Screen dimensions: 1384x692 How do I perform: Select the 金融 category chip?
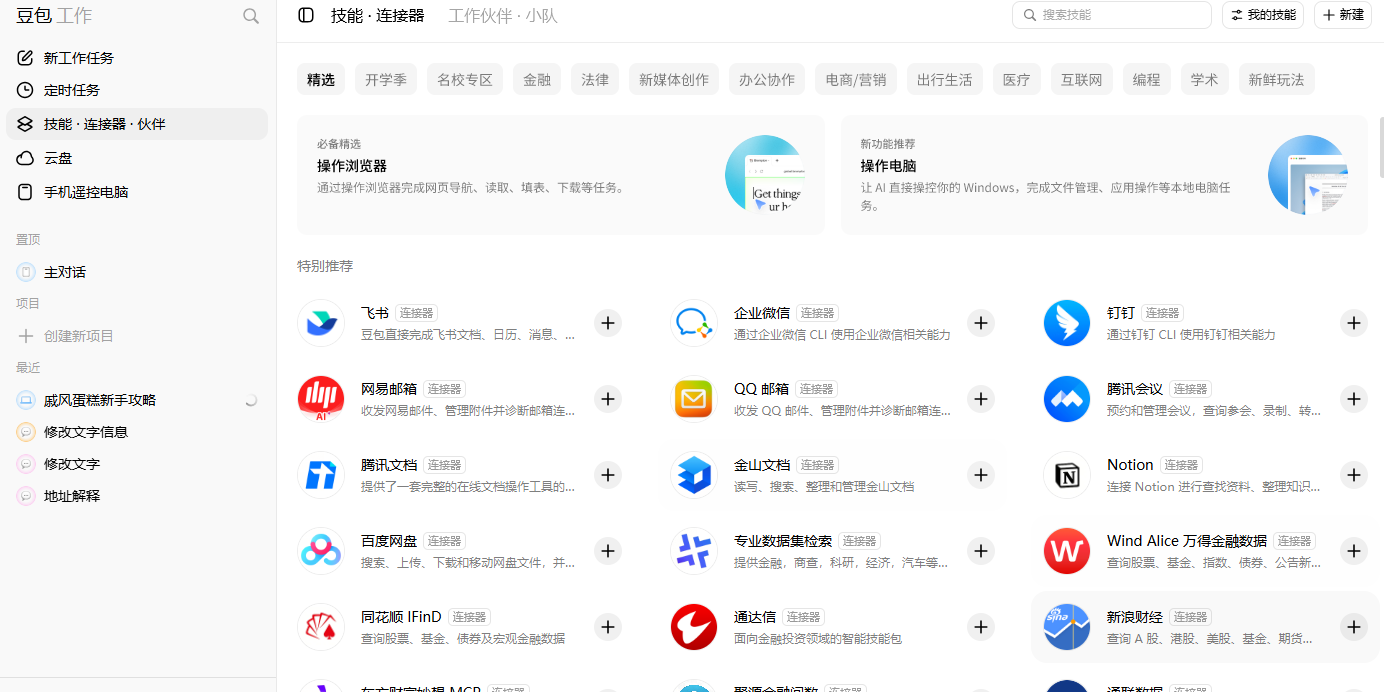(537, 80)
